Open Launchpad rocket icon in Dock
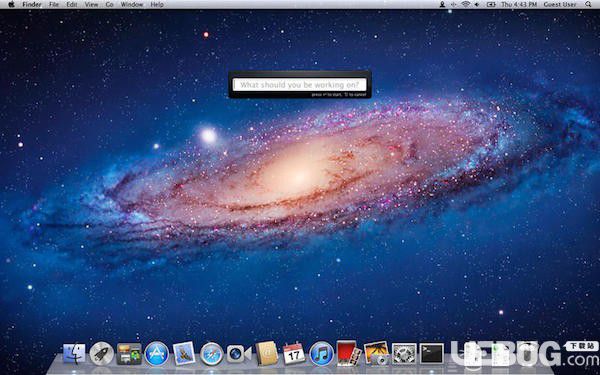600x375 pixels. [x=101, y=354]
